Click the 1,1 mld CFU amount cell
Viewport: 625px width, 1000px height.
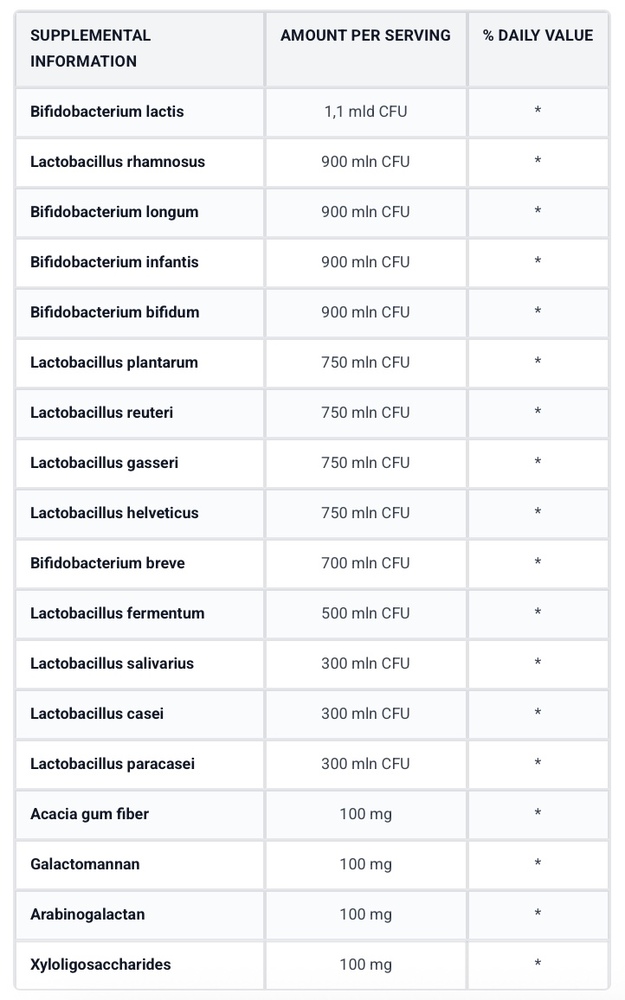point(365,112)
